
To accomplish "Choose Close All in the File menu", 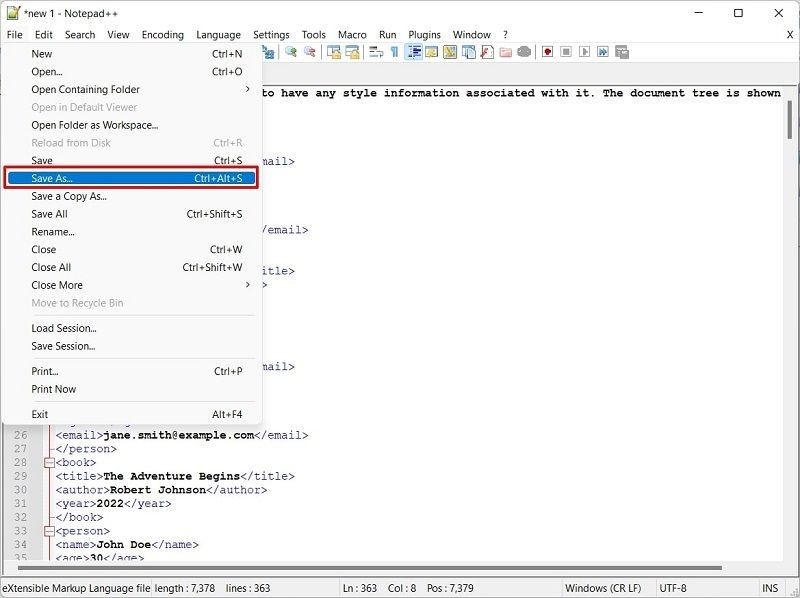I will click(132, 267).
